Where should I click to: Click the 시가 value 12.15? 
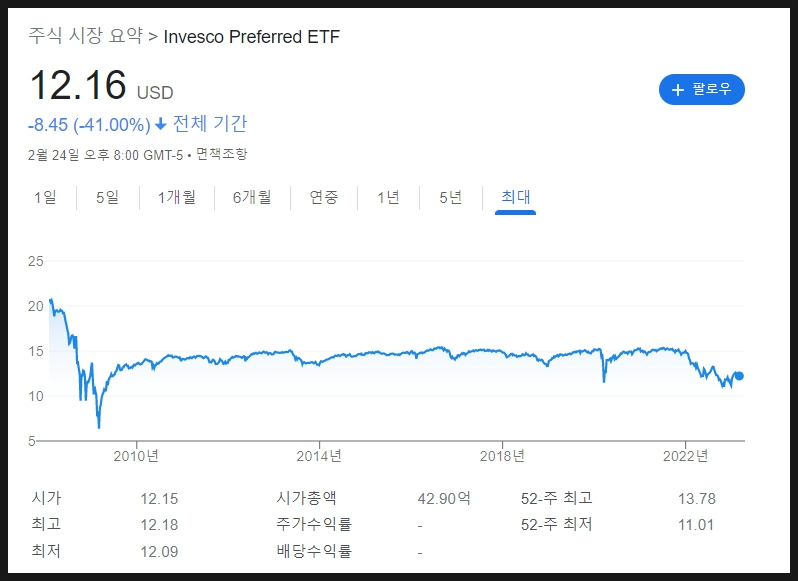coord(159,499)
